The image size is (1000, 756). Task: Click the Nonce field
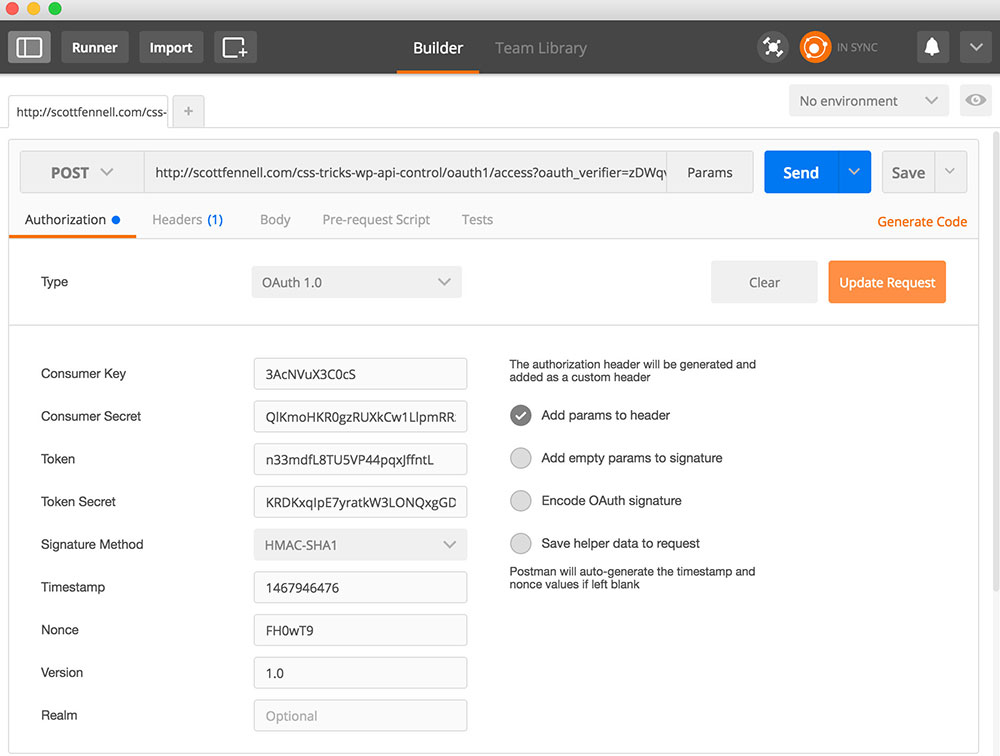[360, 630]
